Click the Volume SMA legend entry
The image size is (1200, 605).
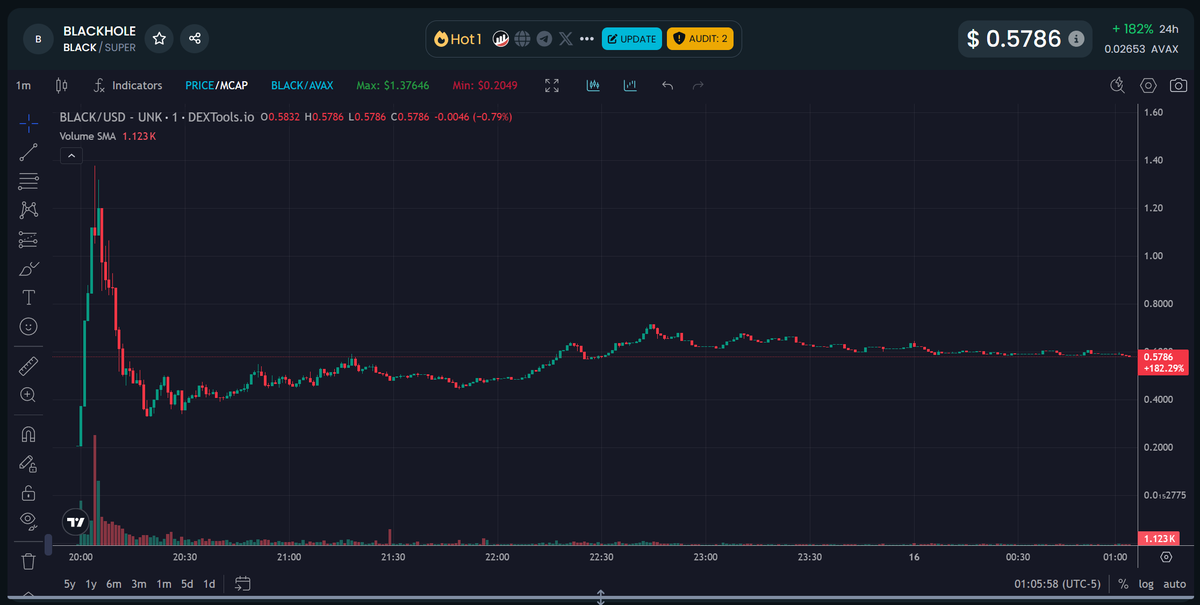[x=107, y=135]
